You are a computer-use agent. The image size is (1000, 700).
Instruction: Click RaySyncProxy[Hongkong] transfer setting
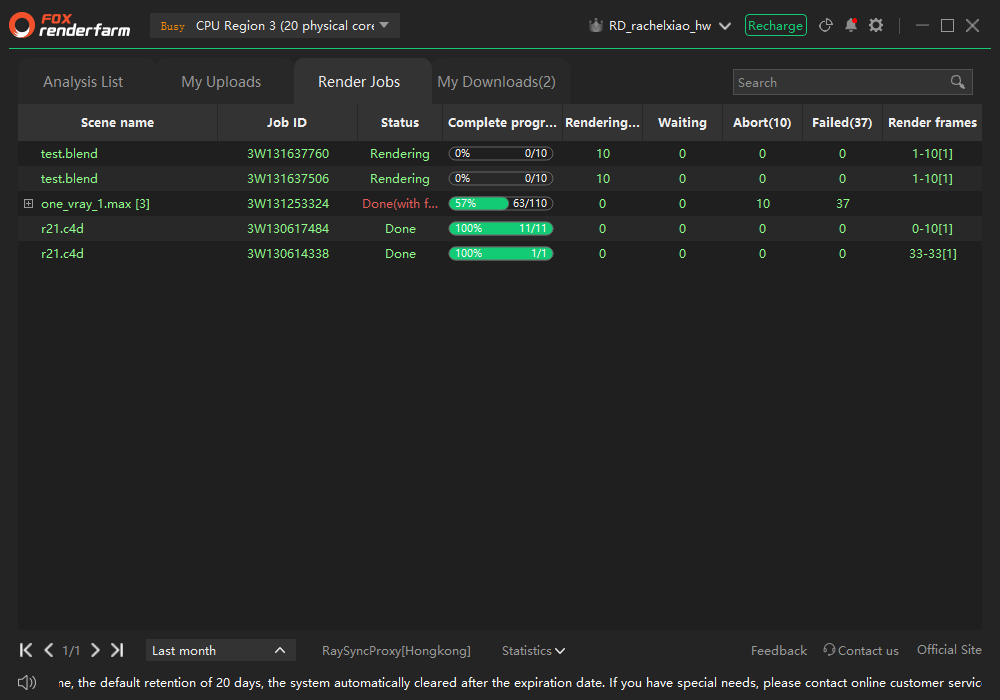tap(396, 651)
